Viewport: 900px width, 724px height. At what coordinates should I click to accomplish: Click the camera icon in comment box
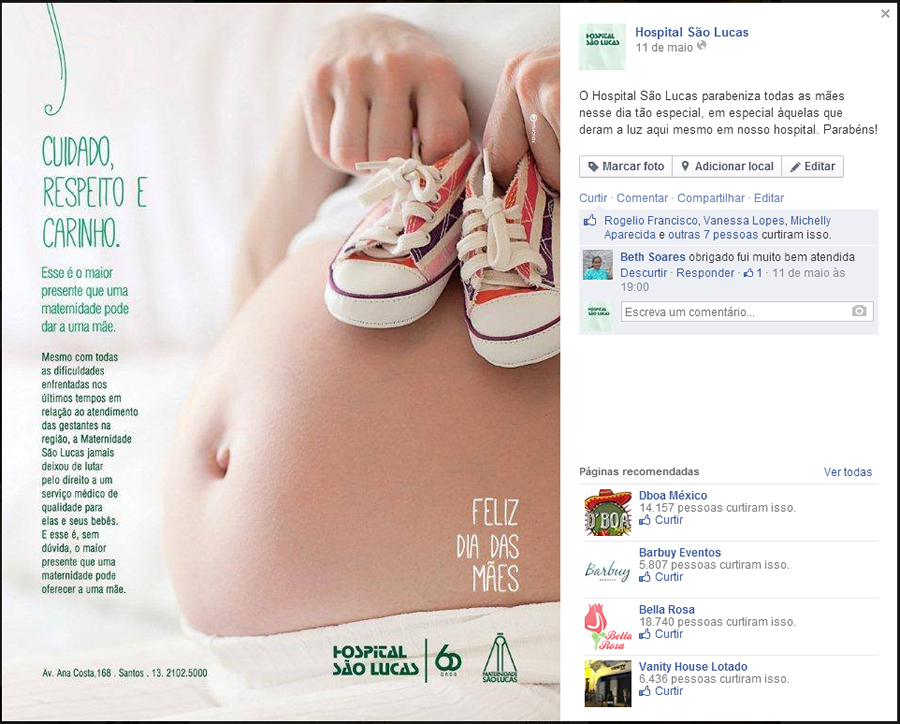(859, 311)
